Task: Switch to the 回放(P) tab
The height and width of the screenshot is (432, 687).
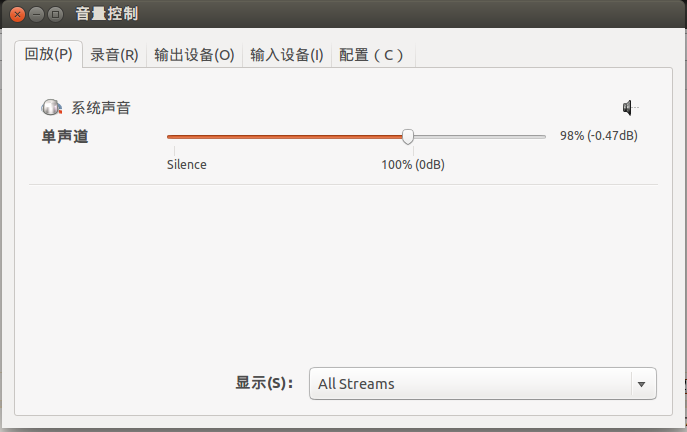Action: [x=49, y=54]
